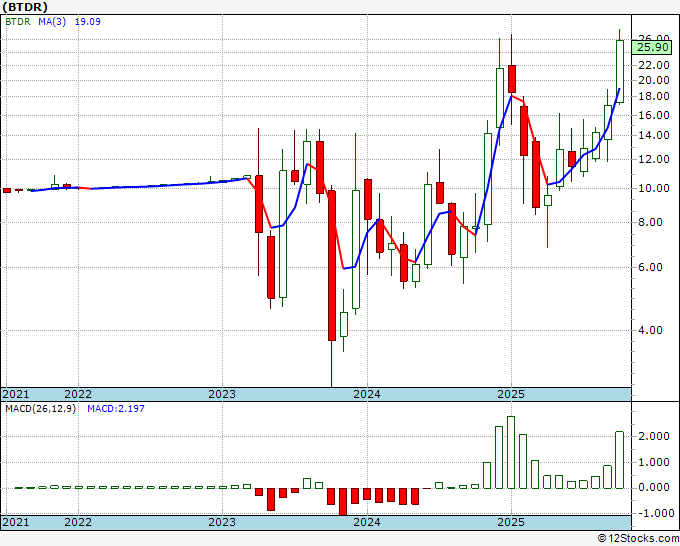Click the 2.000 MACD axis label
The image size is (680, 546).
654,437
